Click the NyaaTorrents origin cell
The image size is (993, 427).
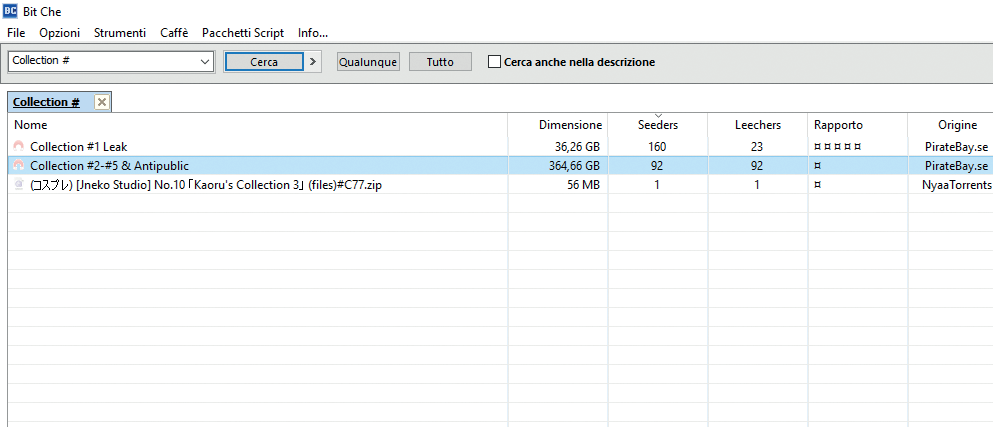click(957, 185)
